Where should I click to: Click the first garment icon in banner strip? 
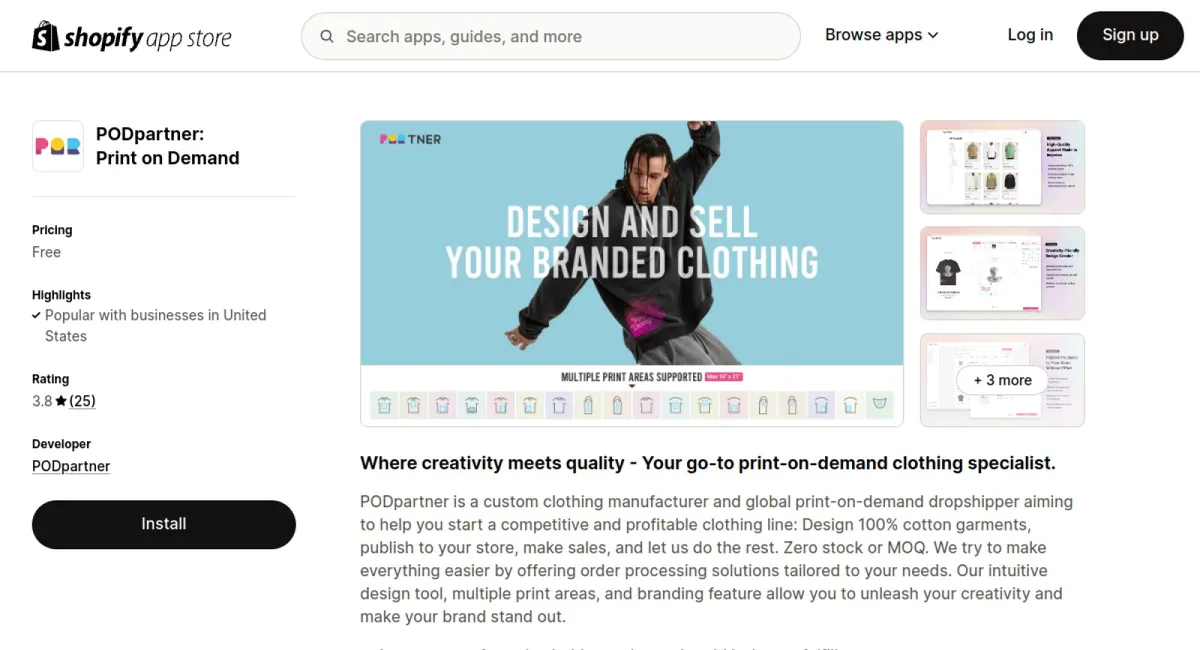(x=385, y=405)
